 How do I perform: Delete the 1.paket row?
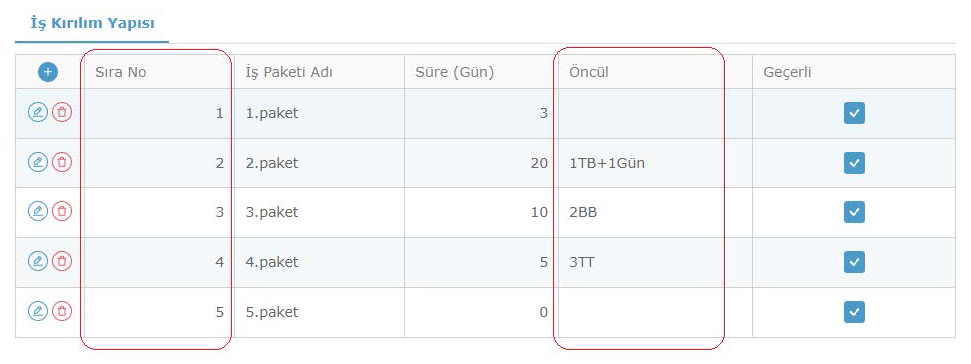tap(62, 113)
